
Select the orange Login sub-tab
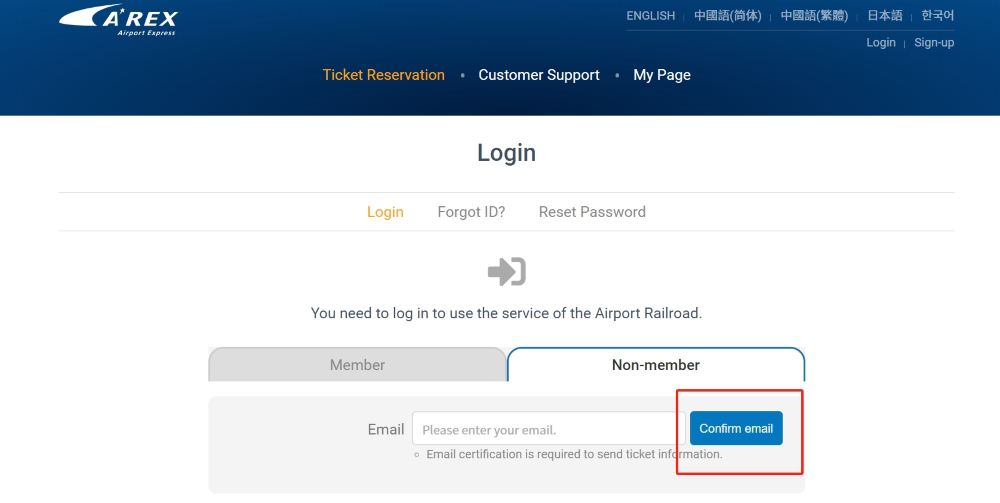(385, 212)
